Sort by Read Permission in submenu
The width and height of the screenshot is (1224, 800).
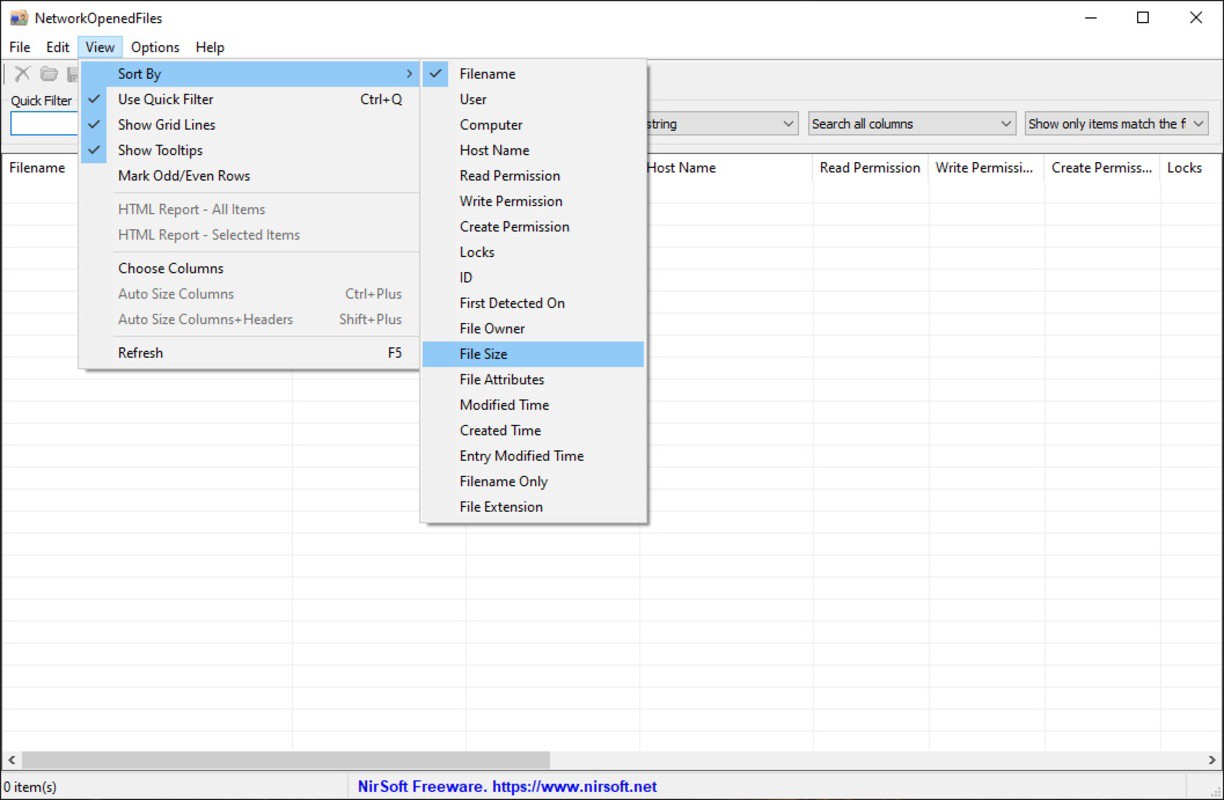pos(533,176)
